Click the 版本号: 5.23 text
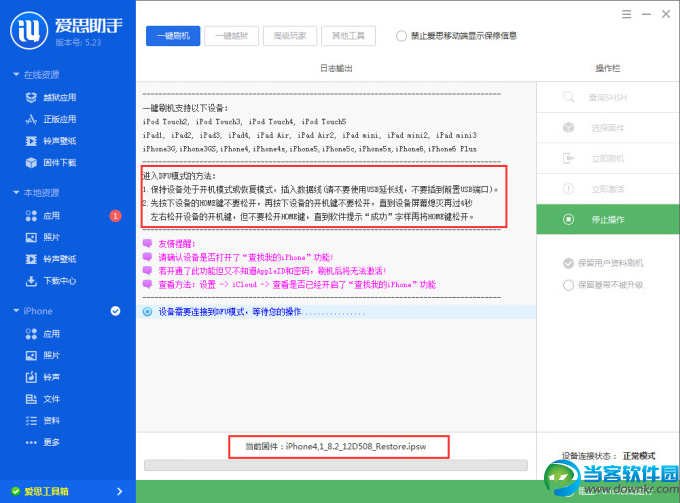 tap(78, 42)
